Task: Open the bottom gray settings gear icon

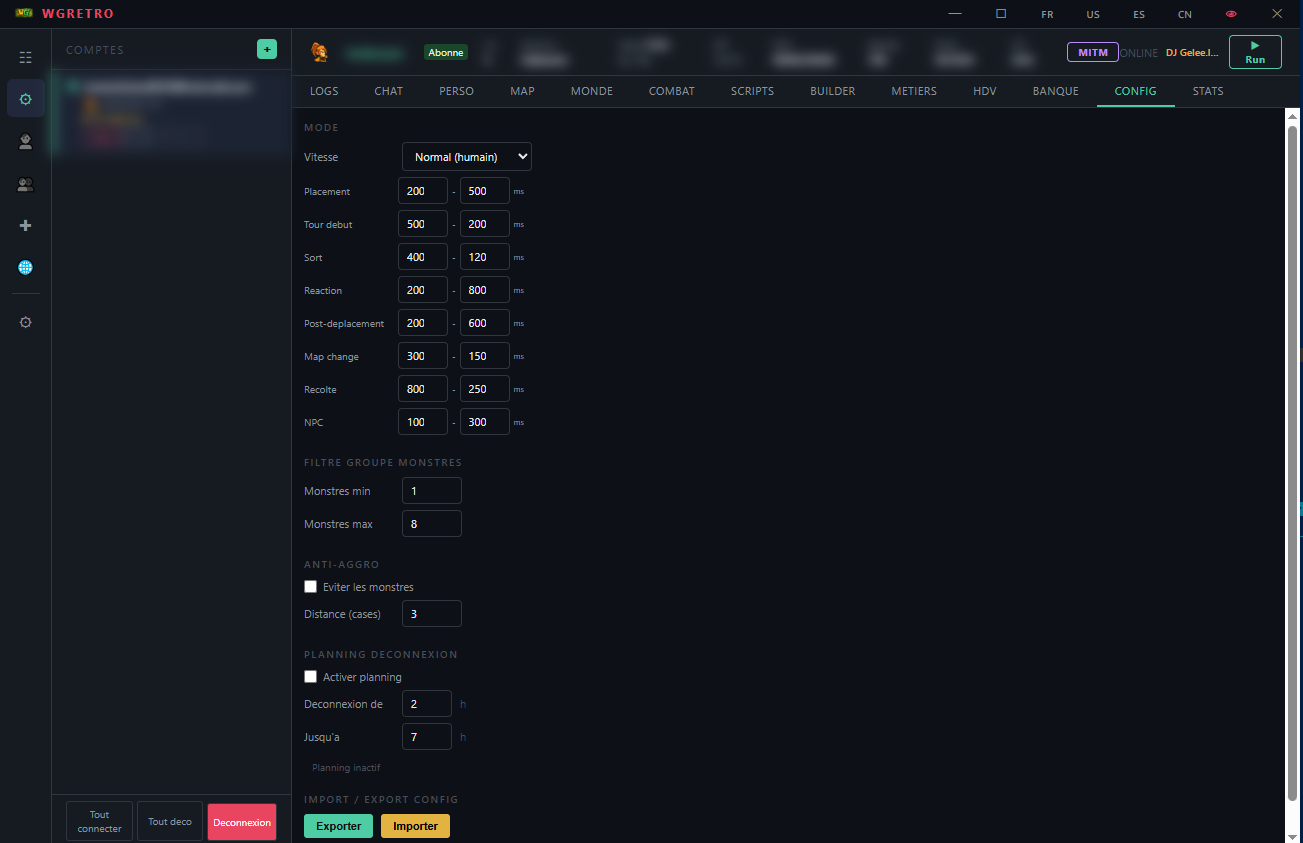Action: coord(25,322)
